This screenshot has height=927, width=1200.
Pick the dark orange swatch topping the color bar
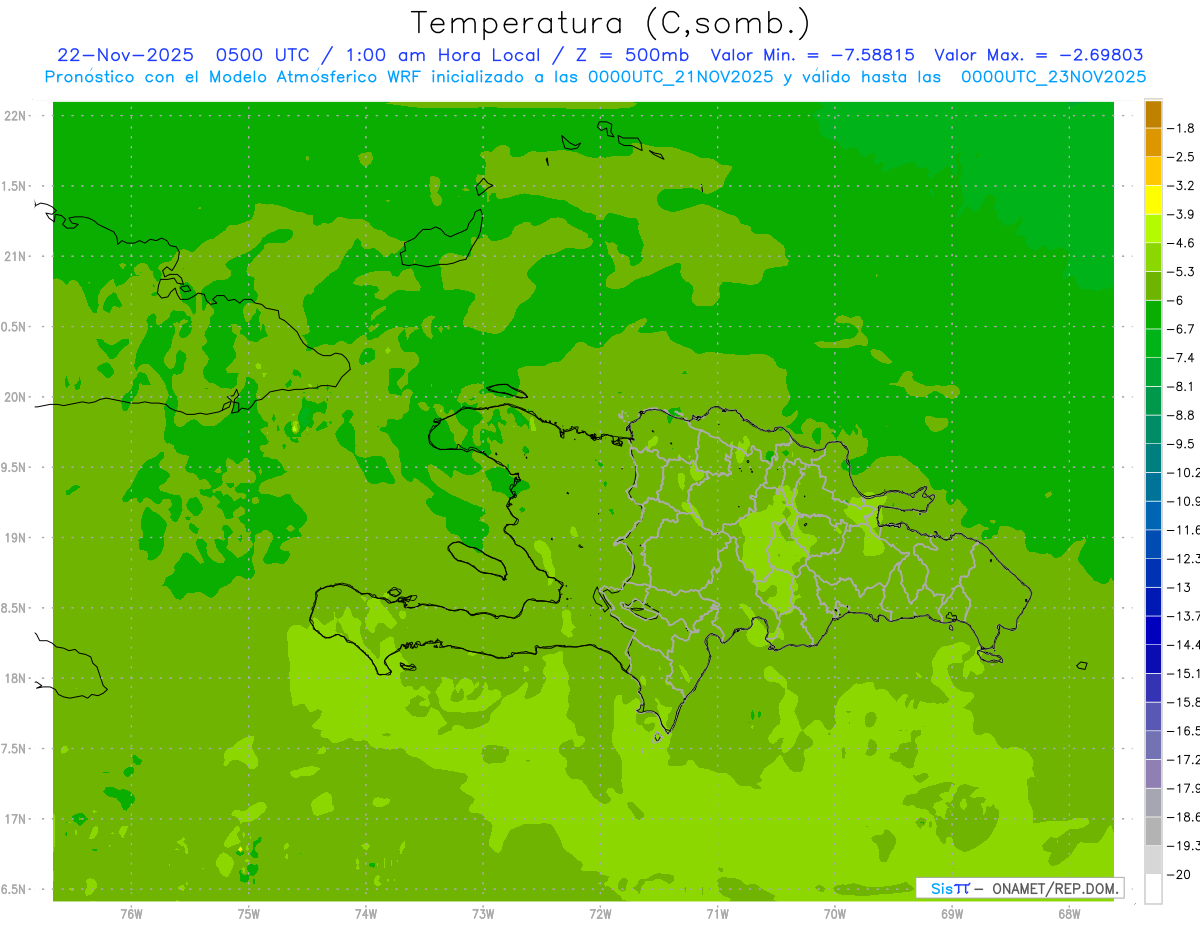coord(1153,114)
